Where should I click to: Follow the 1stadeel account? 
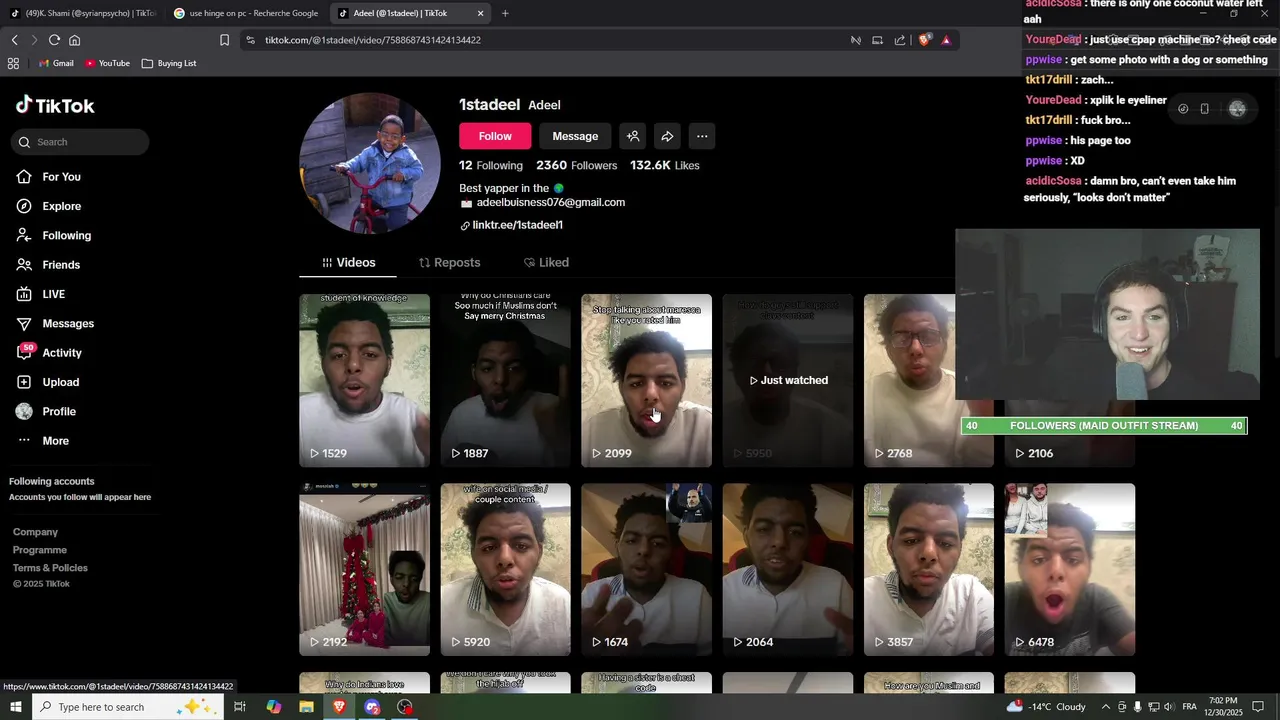(x=495, y=136)
